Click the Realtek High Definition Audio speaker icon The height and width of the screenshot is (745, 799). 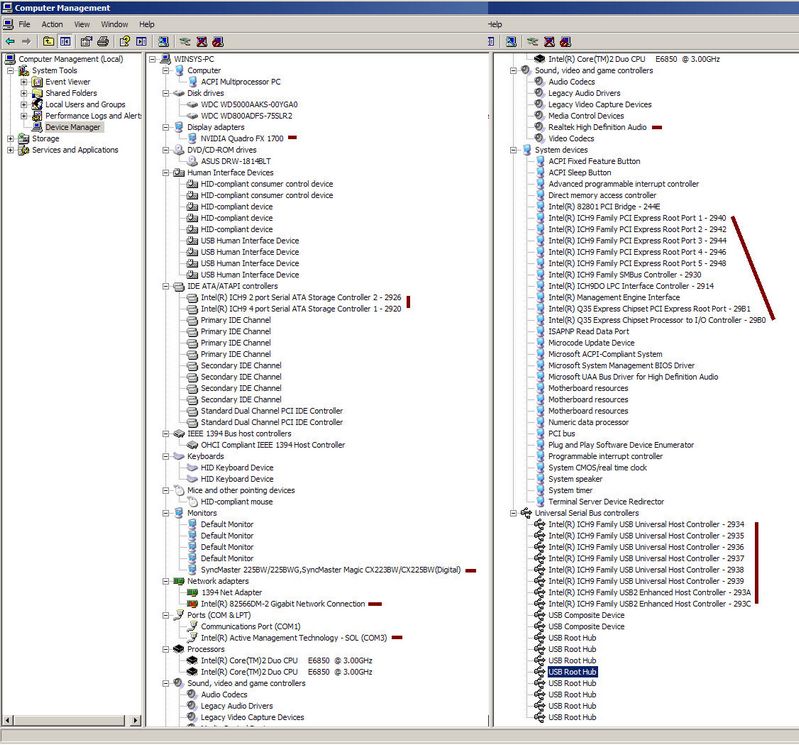(539, 127)
